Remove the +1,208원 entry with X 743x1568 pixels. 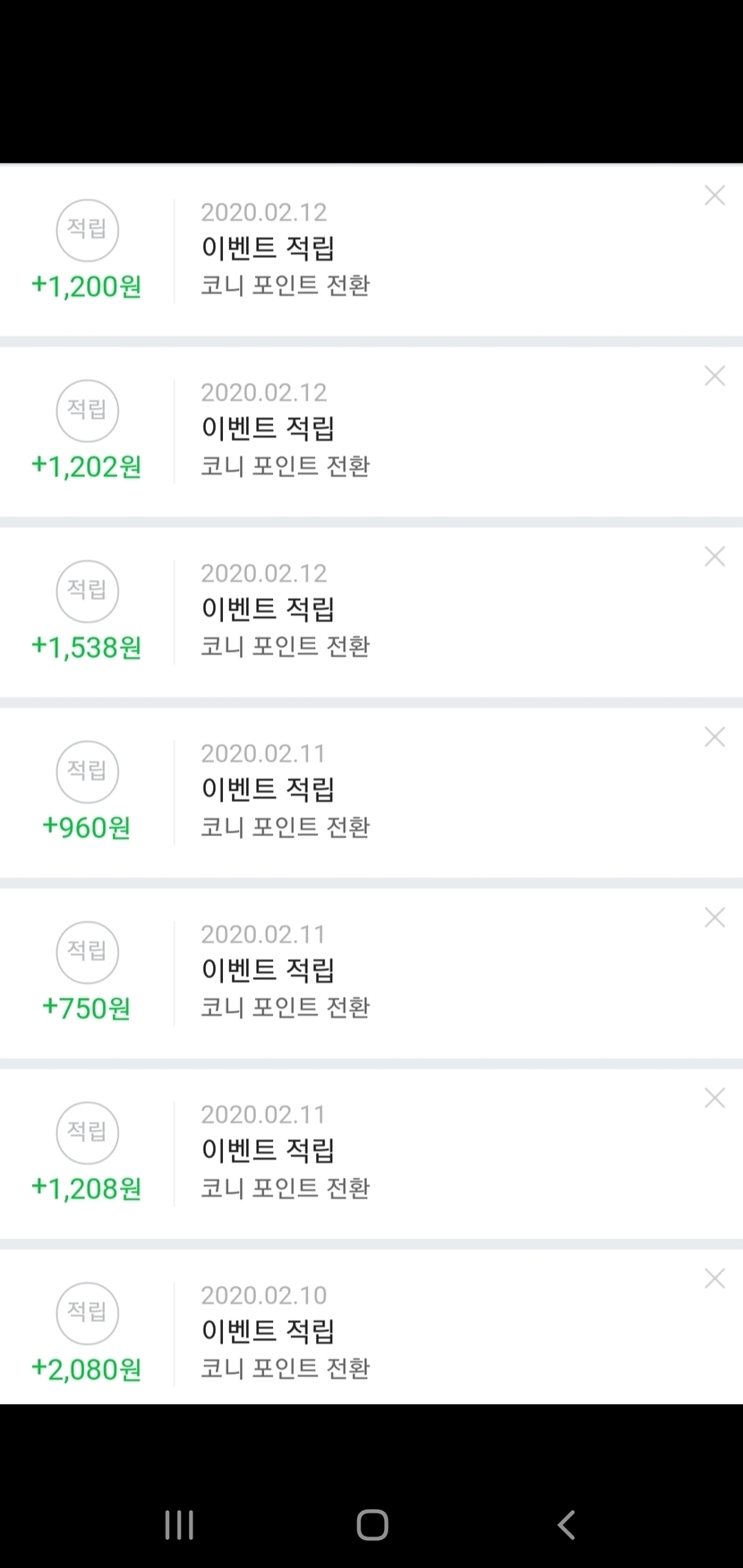(714, 1098)
